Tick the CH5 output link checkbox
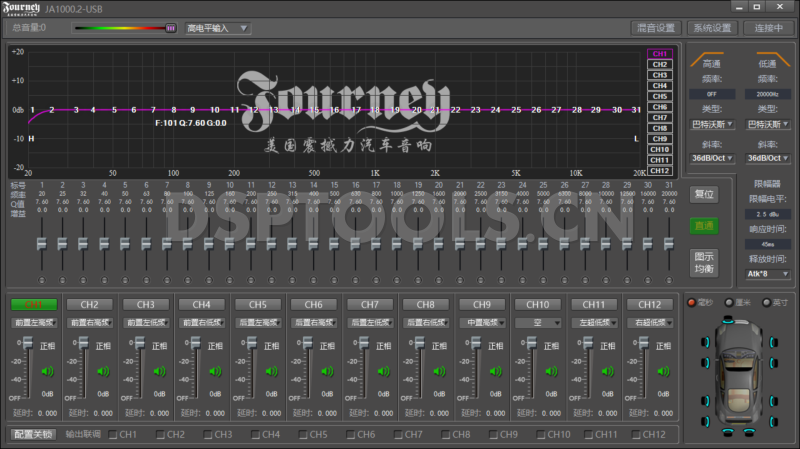Screen dimensions: 800x449 304,435
